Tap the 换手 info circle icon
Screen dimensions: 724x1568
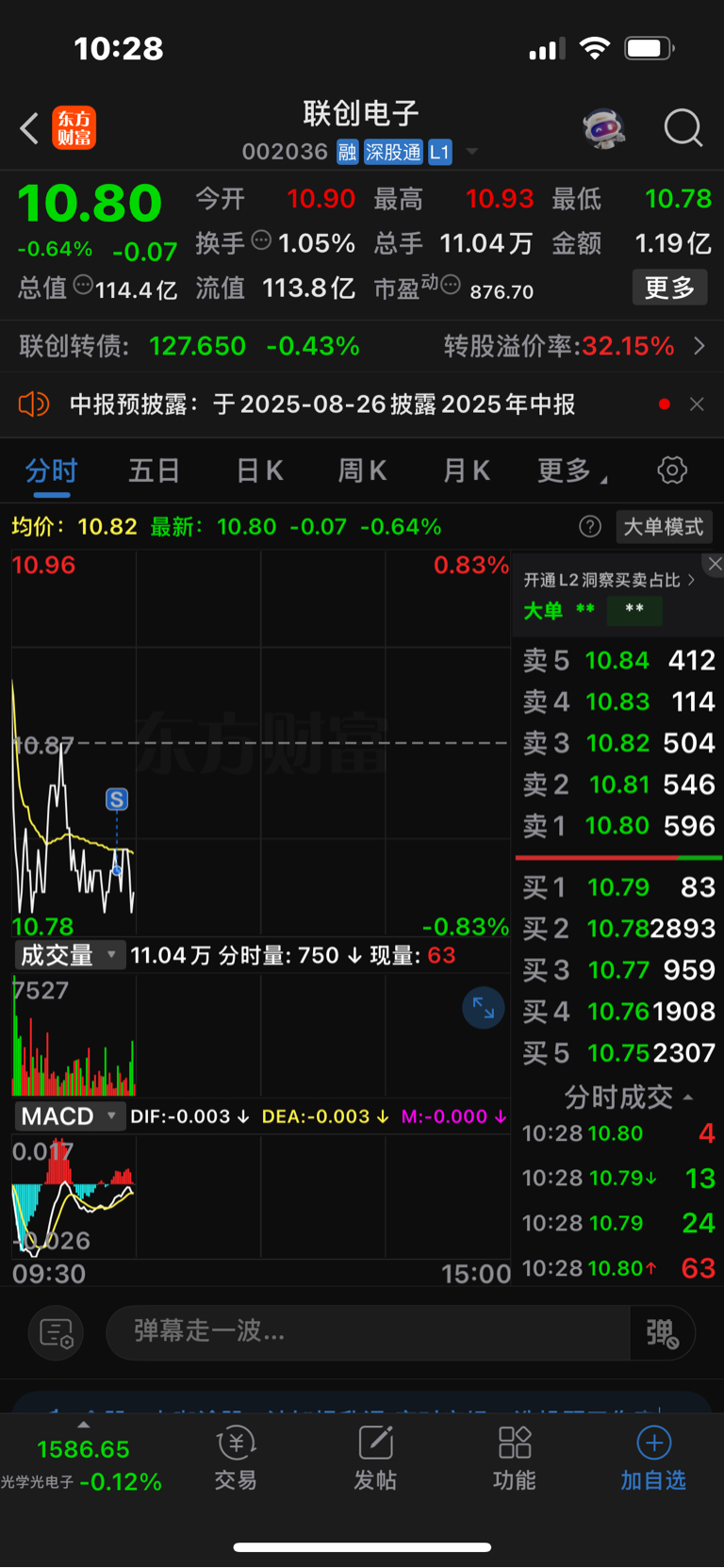pyautogui.click(x=261, y=240)
